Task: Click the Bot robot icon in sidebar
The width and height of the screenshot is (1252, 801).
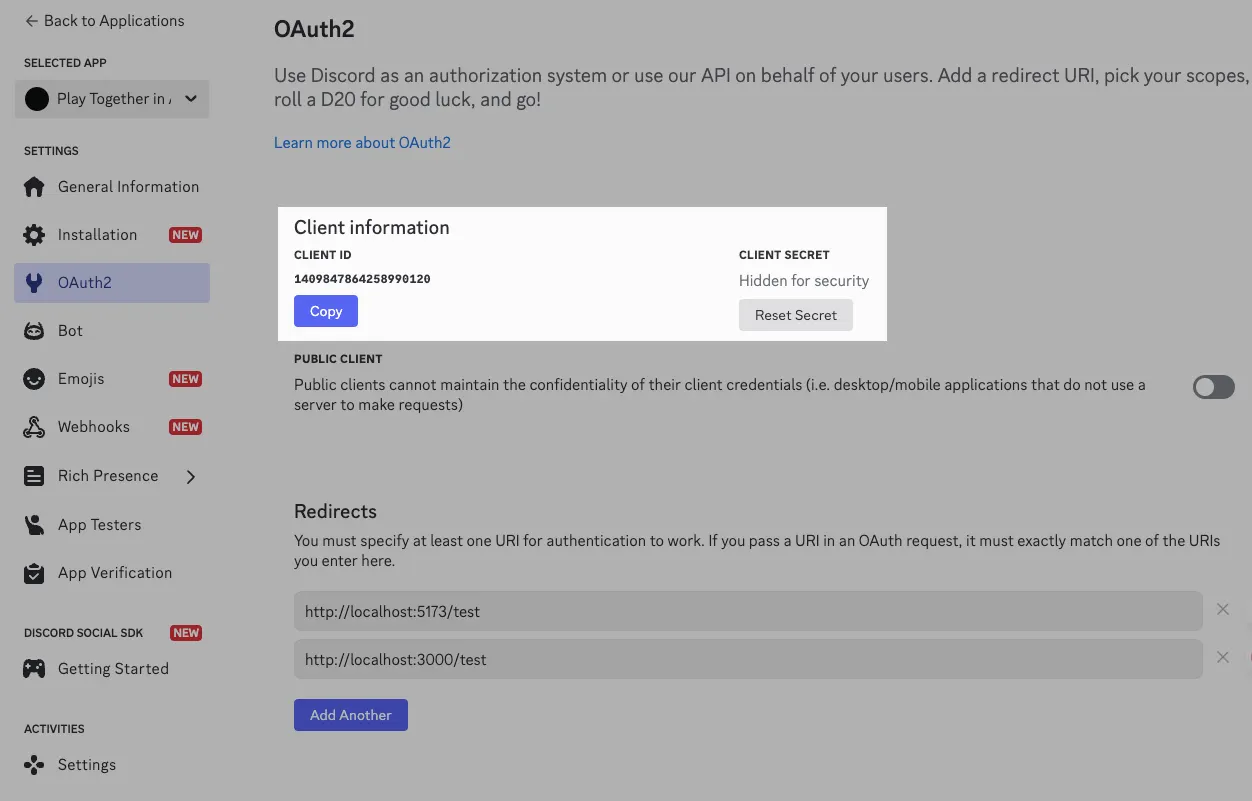Action: [x=34, y=331]
